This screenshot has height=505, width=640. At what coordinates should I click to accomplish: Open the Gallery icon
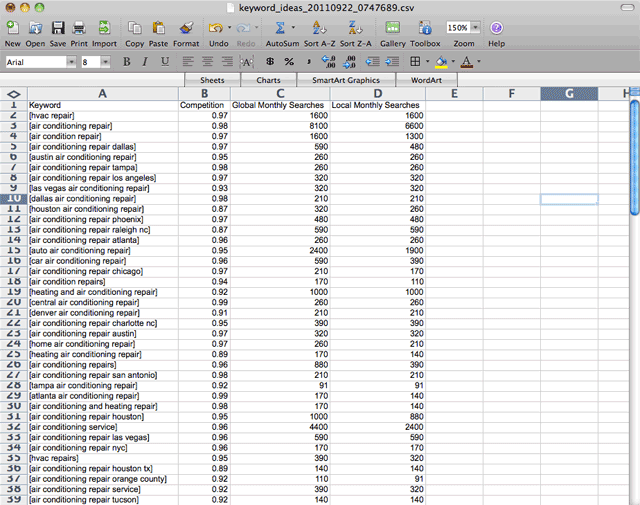[393, 28]
